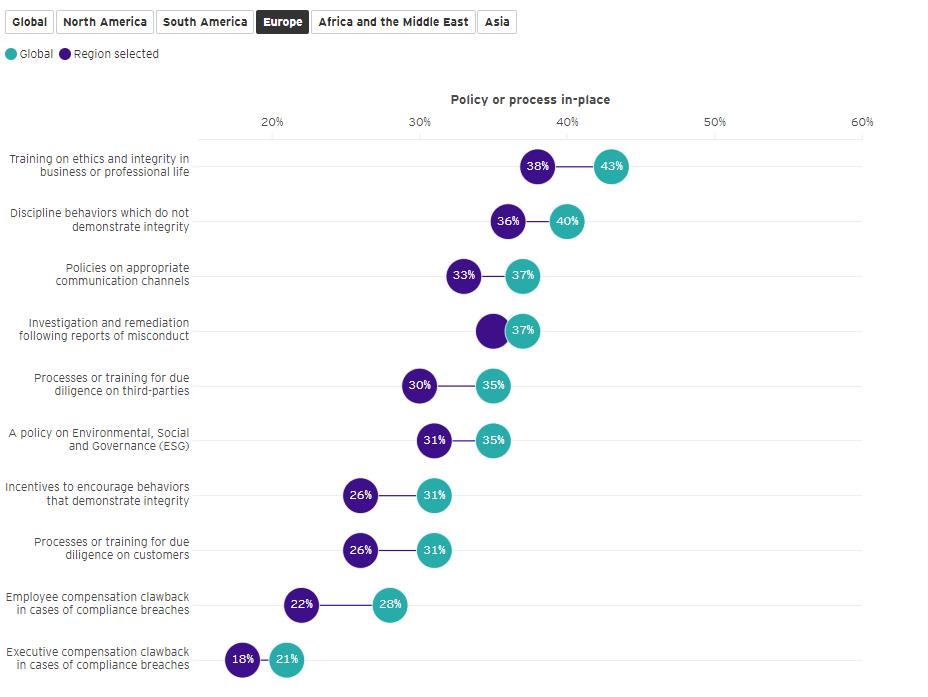Click the 28% Global employee clawback marker
The width and height of the screenshot is (928, 697).
click(390, 604)
